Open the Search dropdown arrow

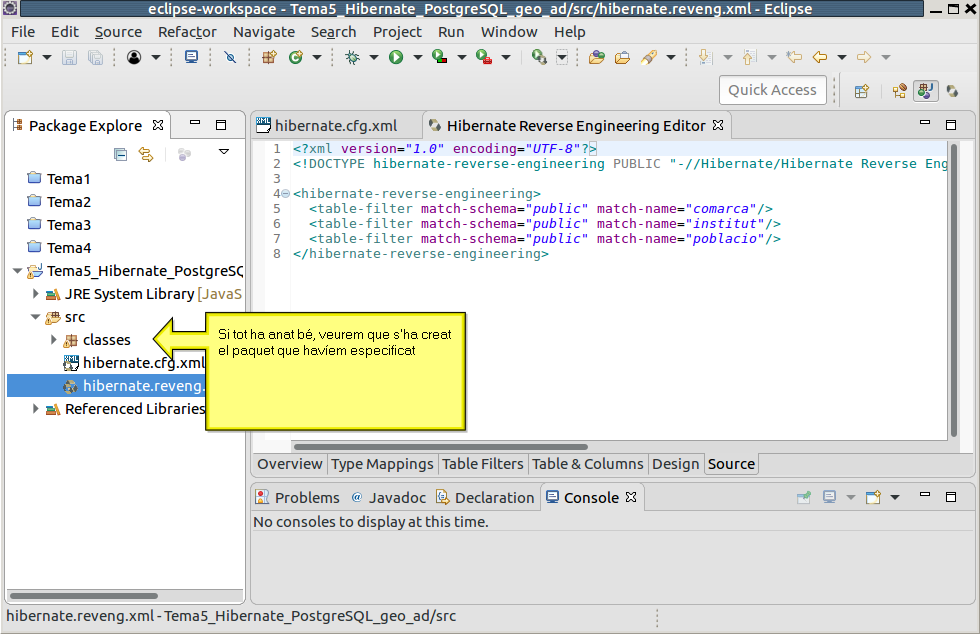tap(671, 58)
